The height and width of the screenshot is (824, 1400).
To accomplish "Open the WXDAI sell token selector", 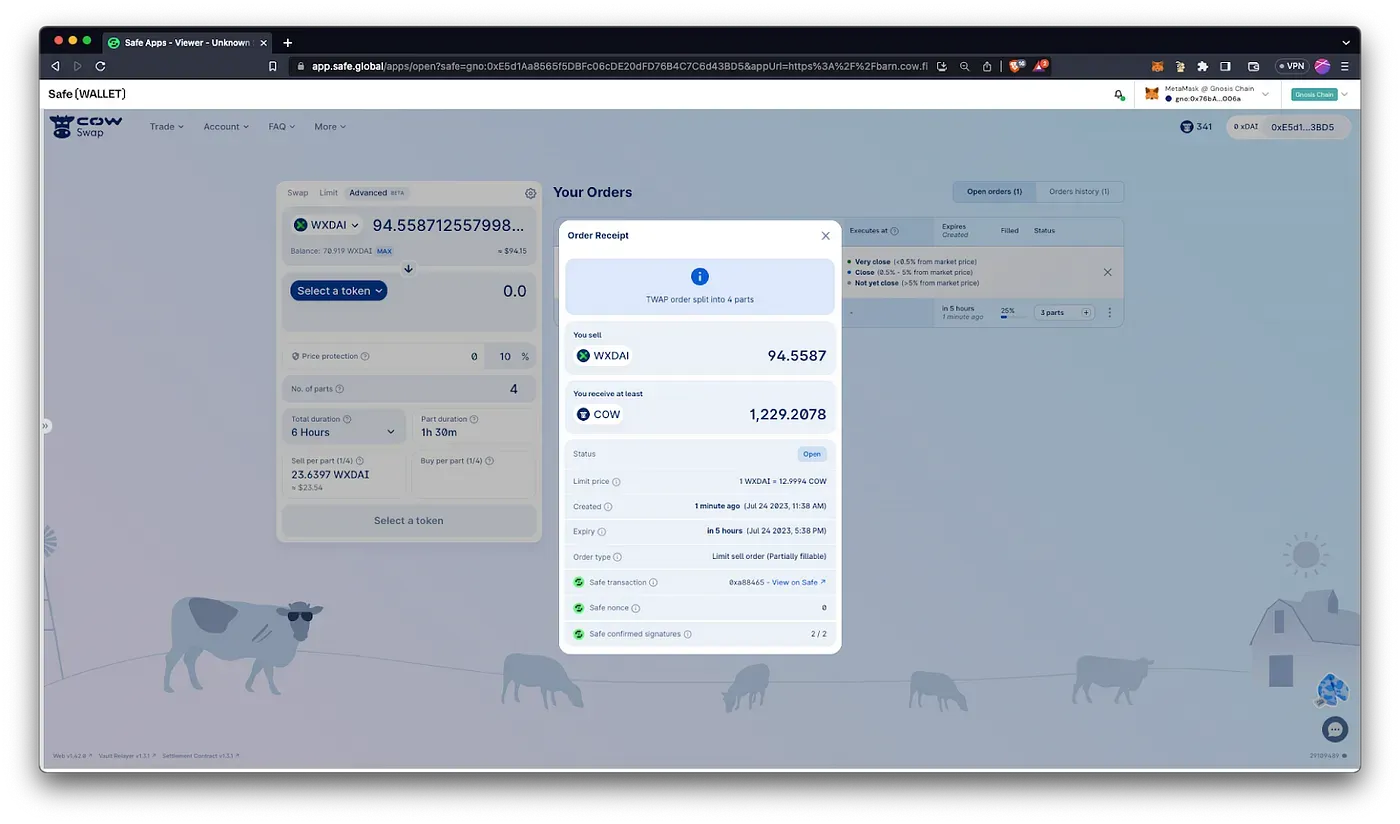I will [326, 225].
